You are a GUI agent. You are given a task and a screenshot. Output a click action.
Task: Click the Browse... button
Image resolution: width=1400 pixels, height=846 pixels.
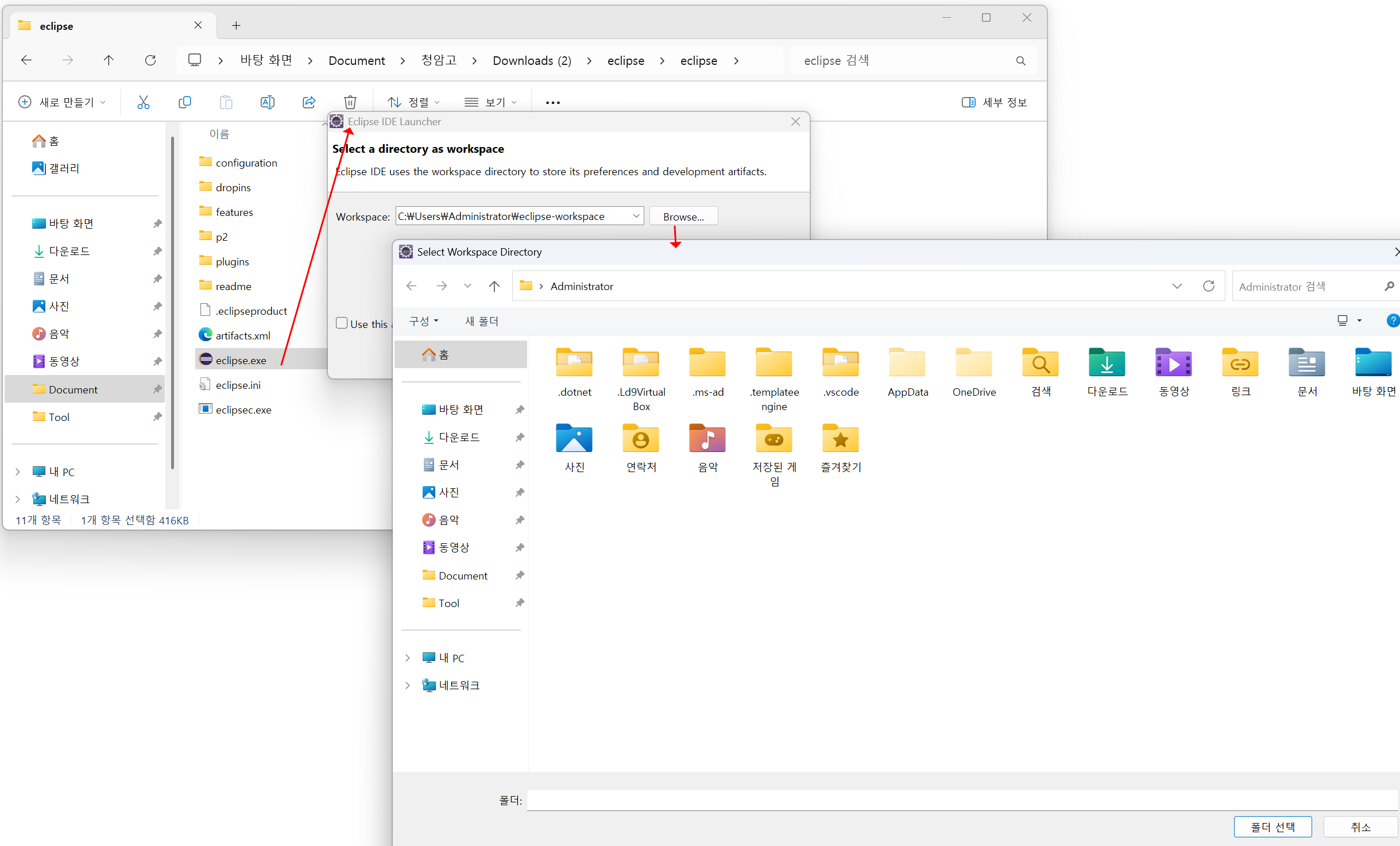(683, 217)
